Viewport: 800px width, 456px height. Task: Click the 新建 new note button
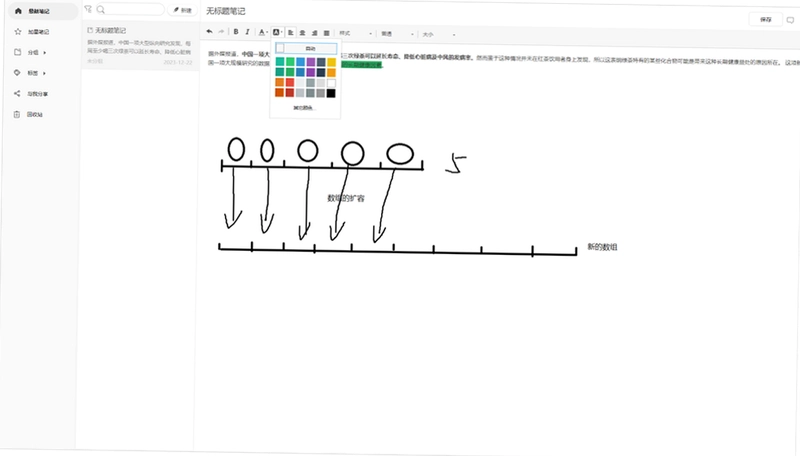click(183, 10)
